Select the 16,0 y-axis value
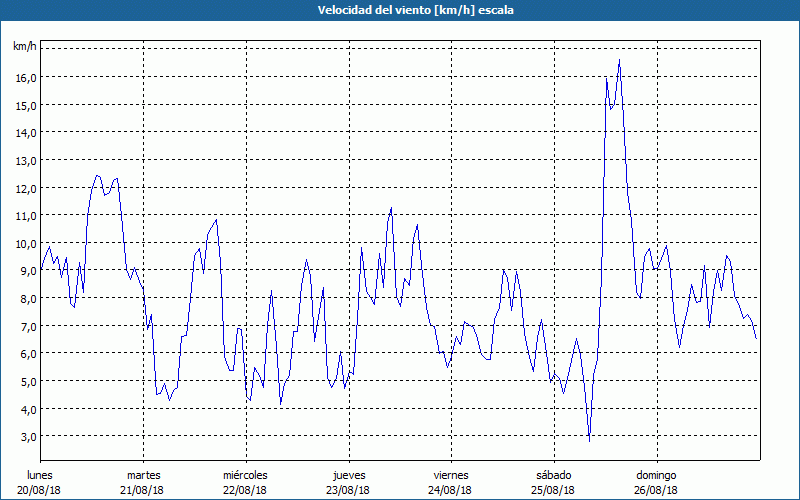The width and height of the screenshot is (800, 500). tap(26, 78)
